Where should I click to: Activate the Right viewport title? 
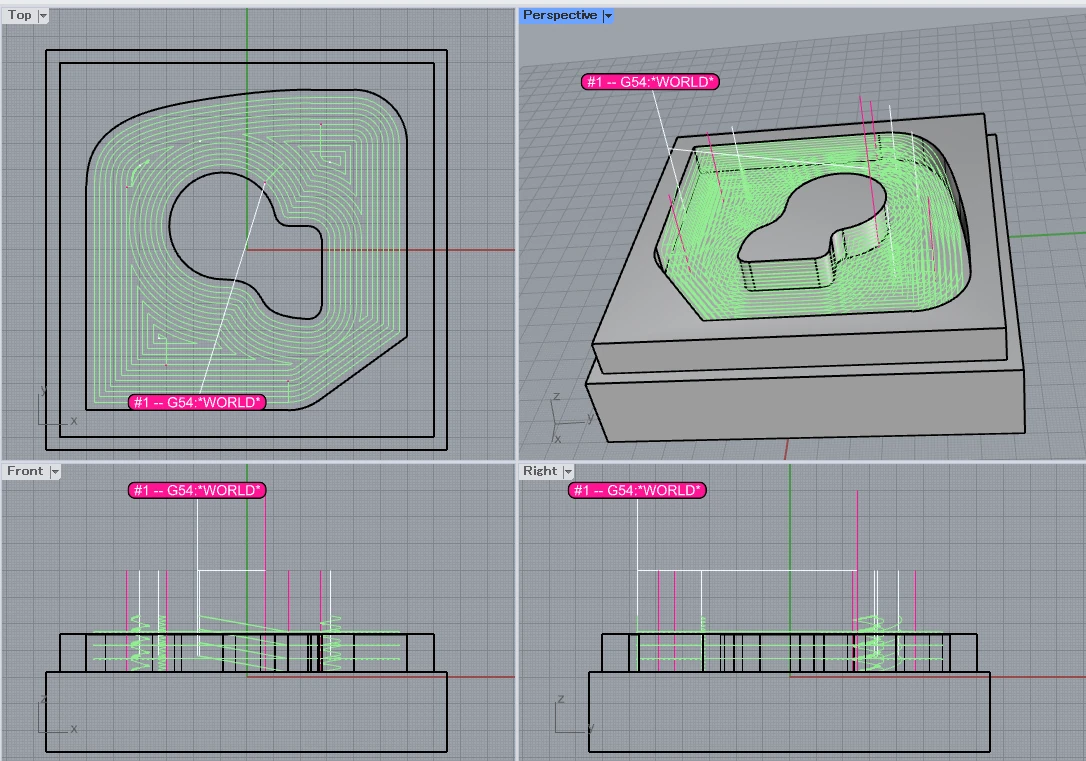coord(540,472)
